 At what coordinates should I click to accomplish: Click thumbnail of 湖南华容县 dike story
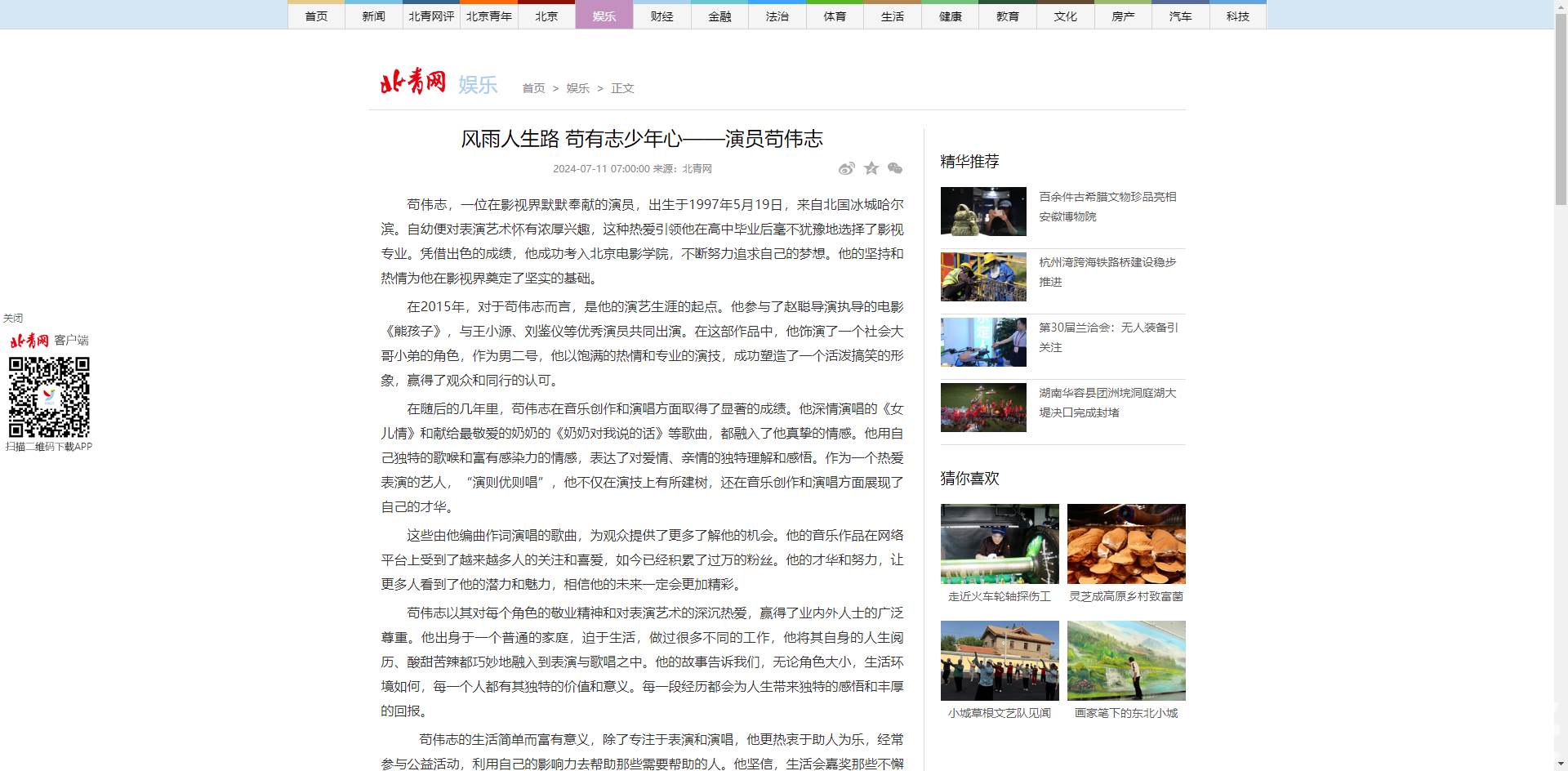[983, 408]
